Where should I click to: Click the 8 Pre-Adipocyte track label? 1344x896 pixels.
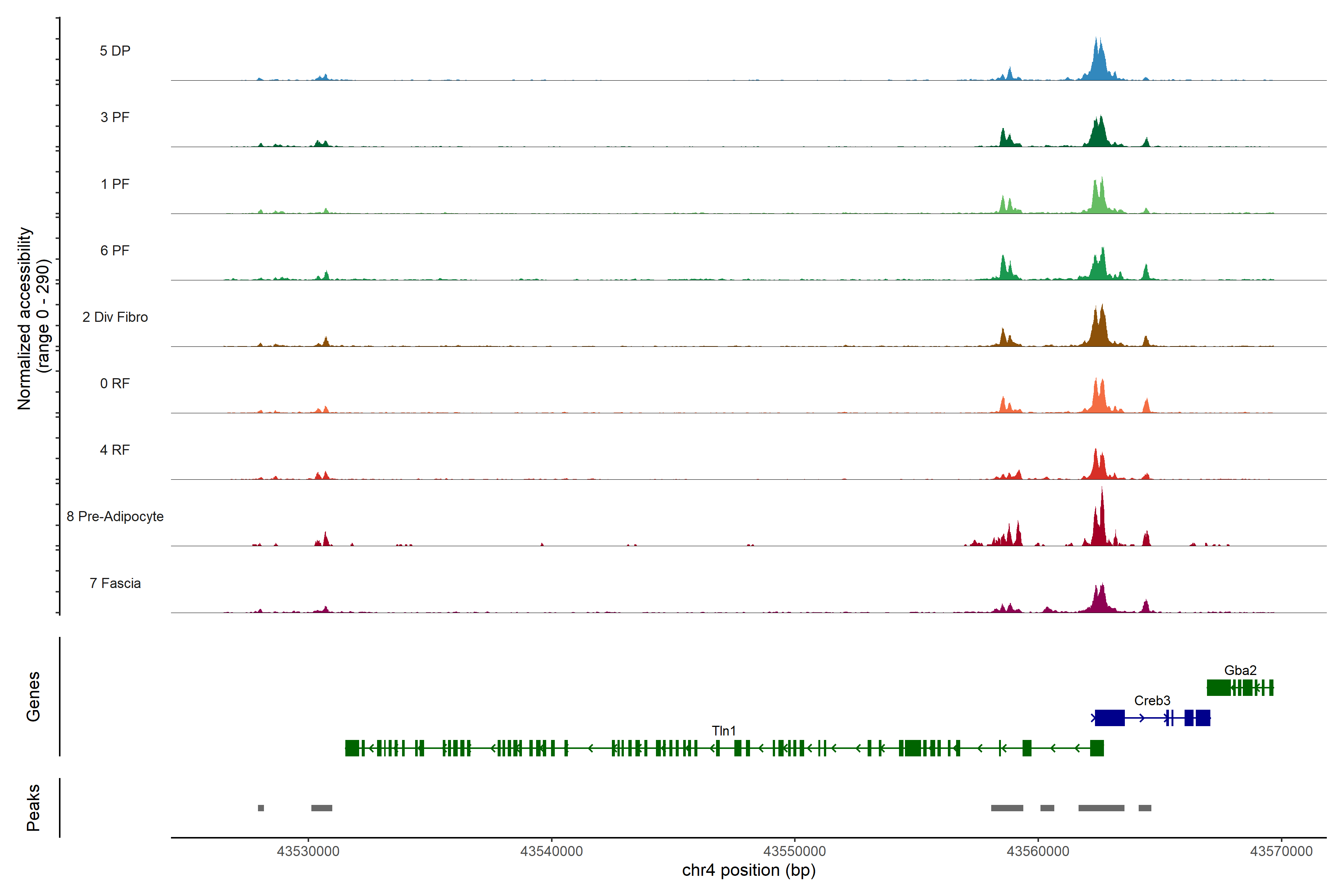pos(115,516)
